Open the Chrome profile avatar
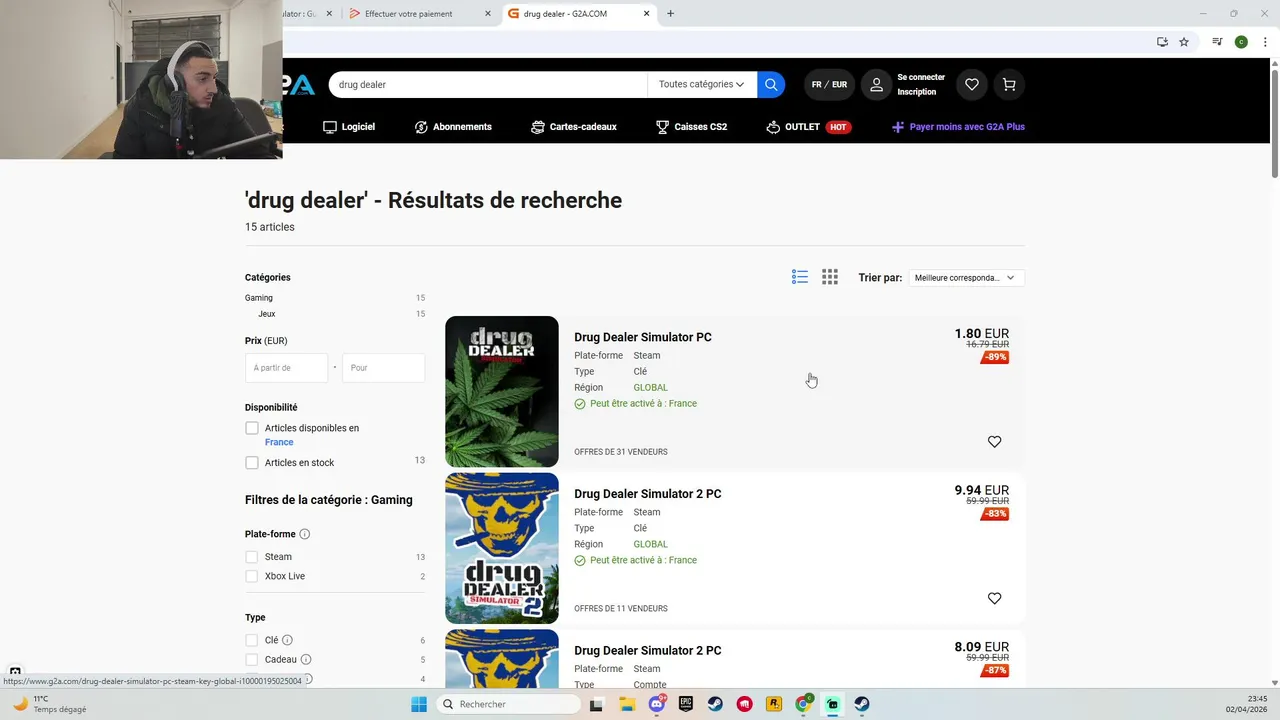 pos(1241,42)
